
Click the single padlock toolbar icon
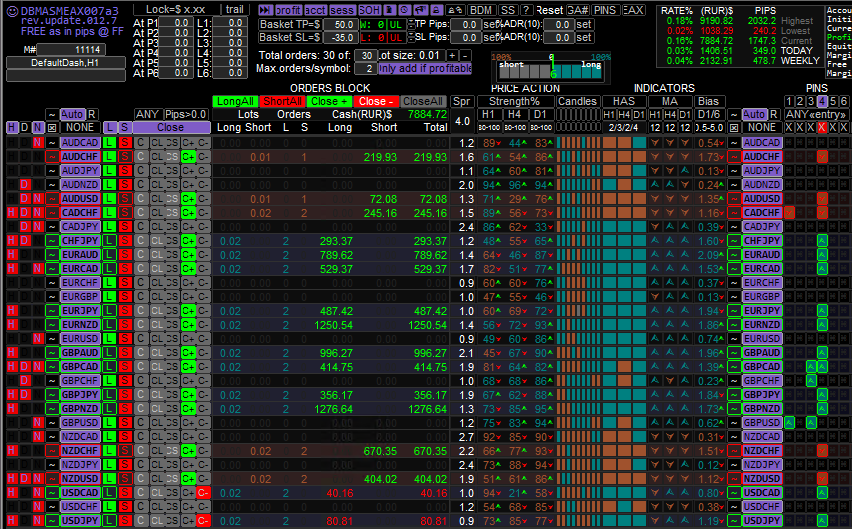pos(436,10)
